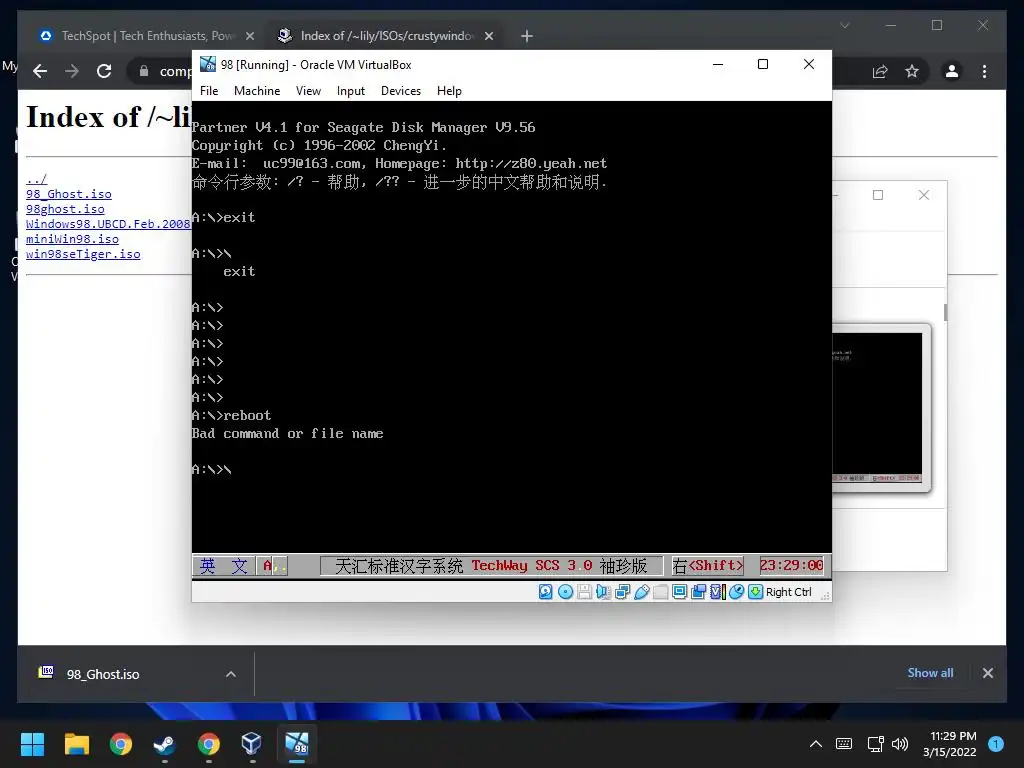Click the floppy disk icon in VirtualBox status bar
Image resolution: width=1024 pixels, height=768 pixels.
(x=584, y=592)
